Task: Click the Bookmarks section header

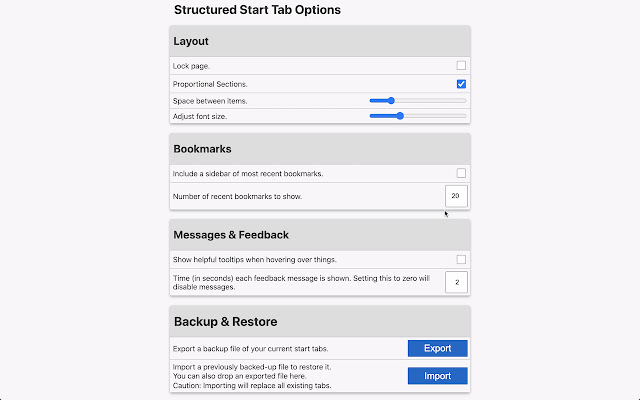Action: pos(202,148)
